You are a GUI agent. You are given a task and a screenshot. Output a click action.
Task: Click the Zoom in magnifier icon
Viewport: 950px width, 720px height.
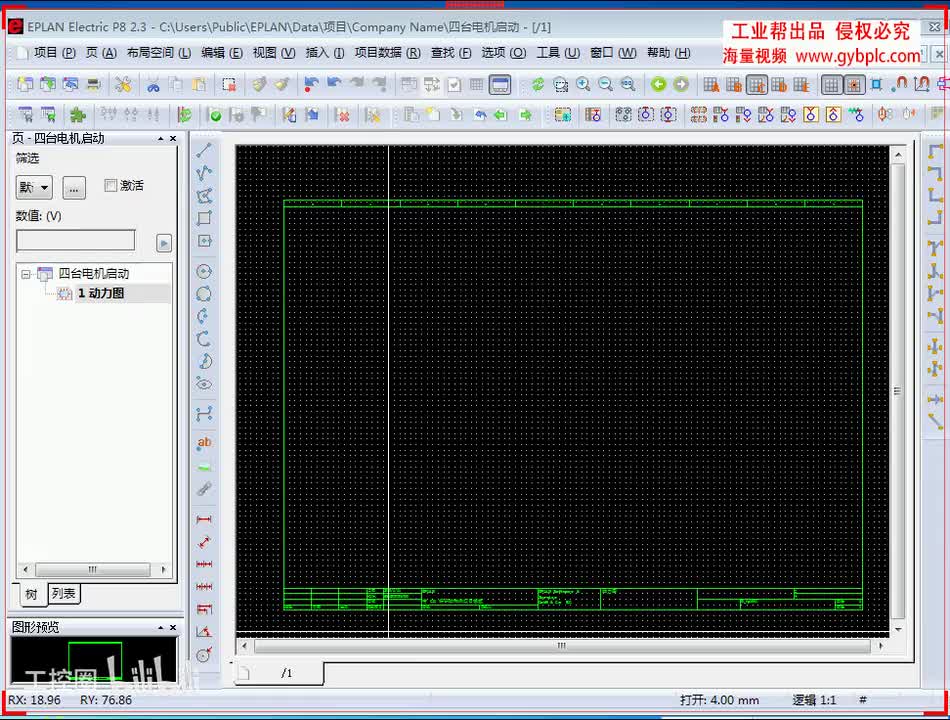[583, 85]
